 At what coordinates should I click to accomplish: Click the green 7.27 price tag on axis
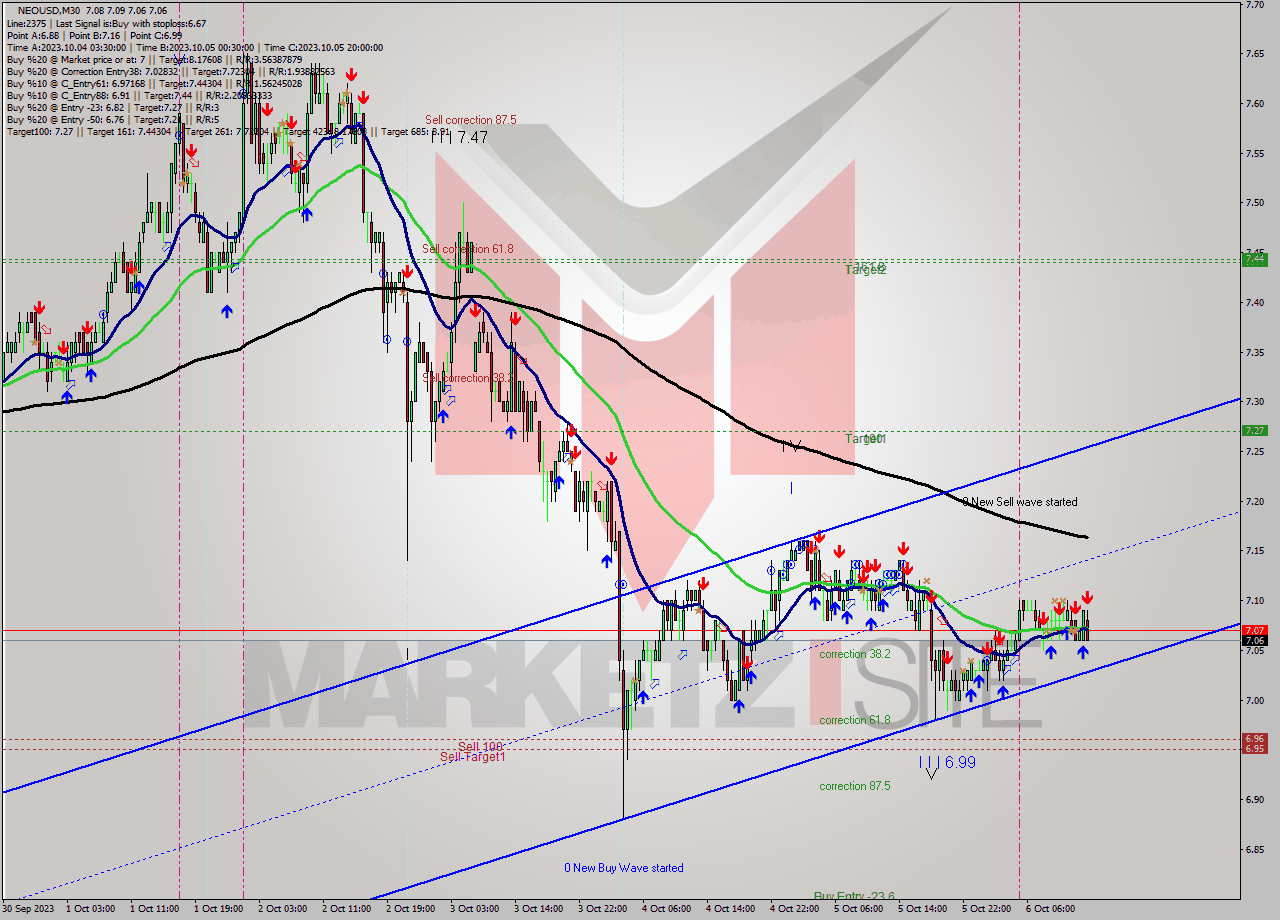click(x=1254, y=430)
